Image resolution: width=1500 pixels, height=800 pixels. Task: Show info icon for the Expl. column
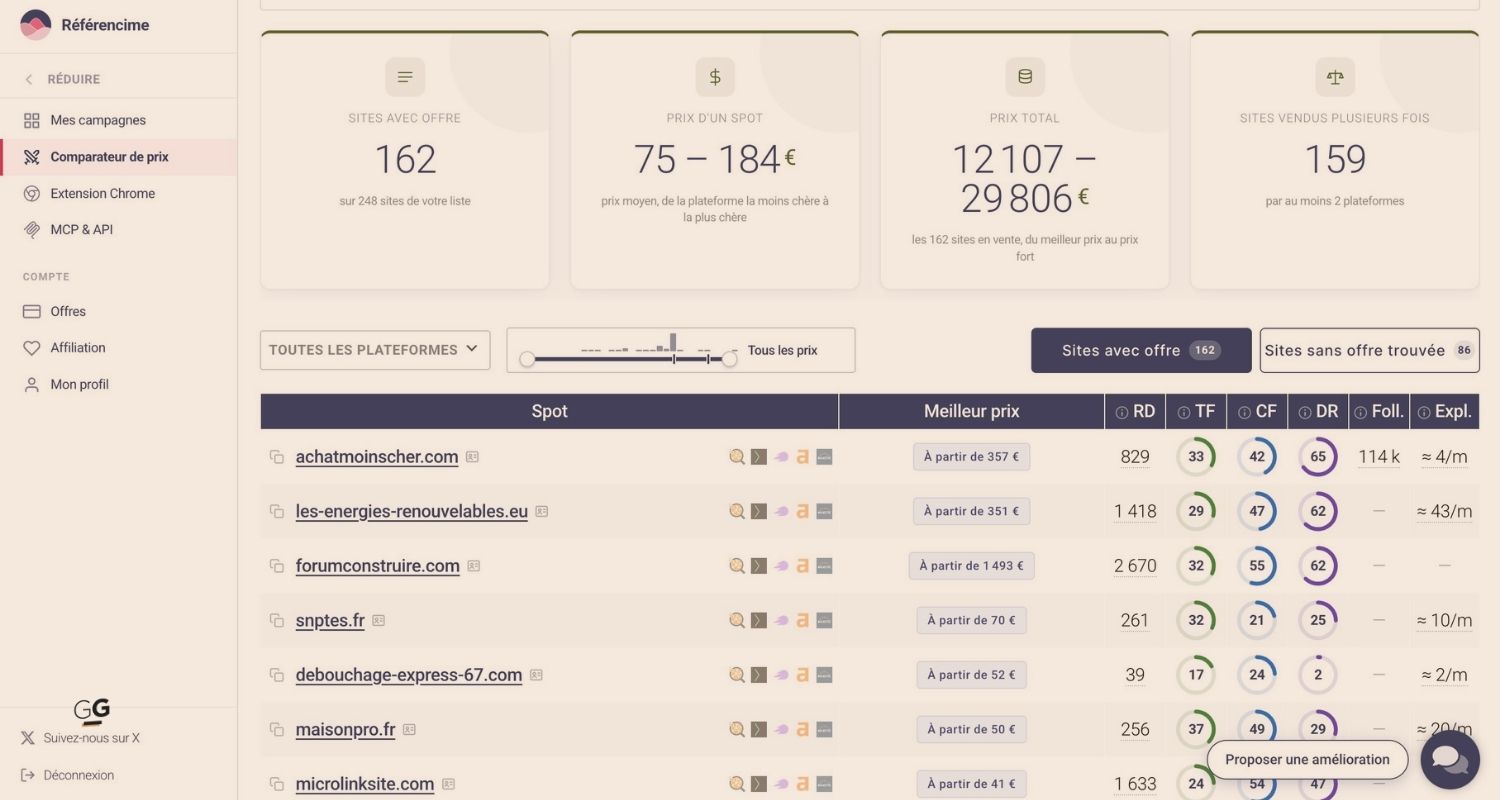coord(1424,412)
